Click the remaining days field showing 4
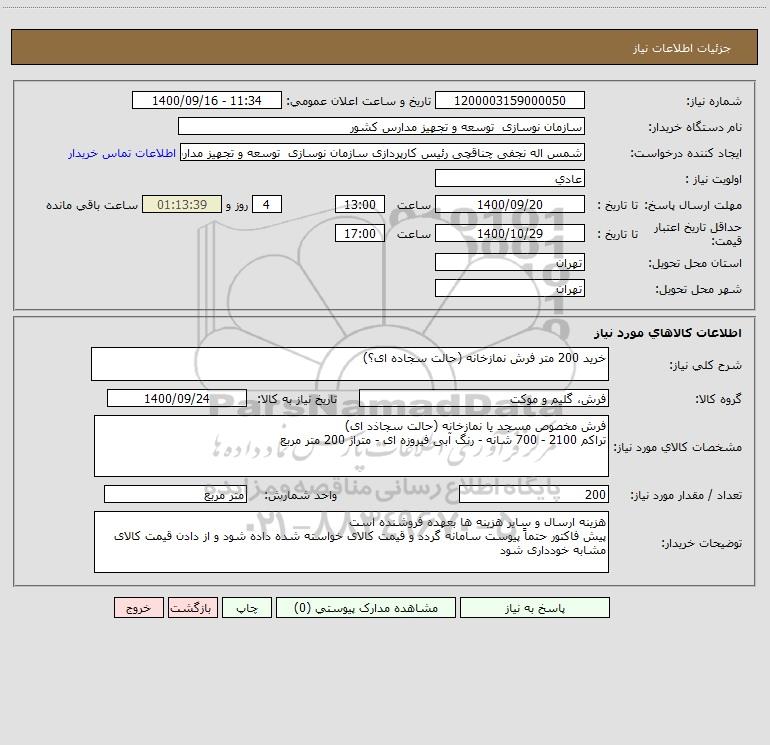 click(267, 204)
